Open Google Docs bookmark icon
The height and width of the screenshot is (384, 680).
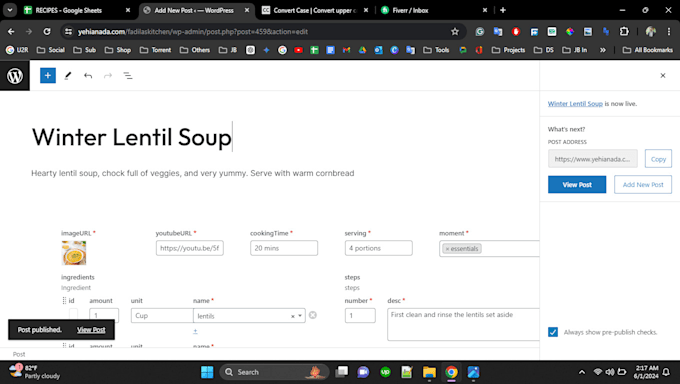pyautogui.click(x=330, y=50)
